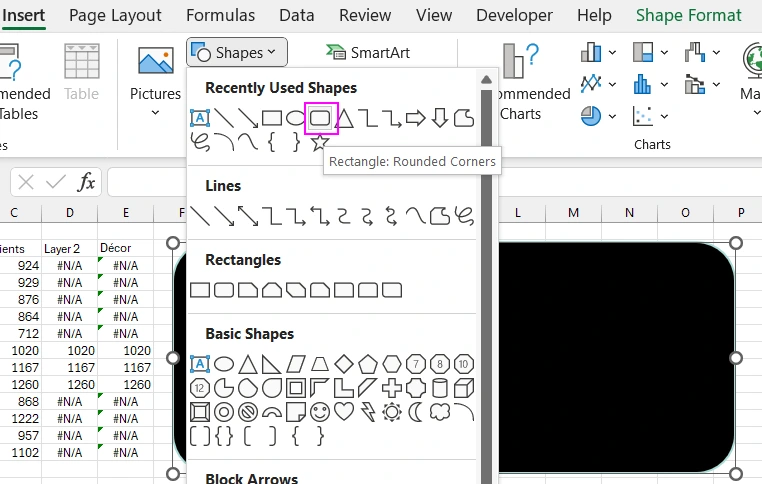The height and width of the screenshot is (484, 762).
Task: Open the Shape Format tab
Action: [689, 15]
